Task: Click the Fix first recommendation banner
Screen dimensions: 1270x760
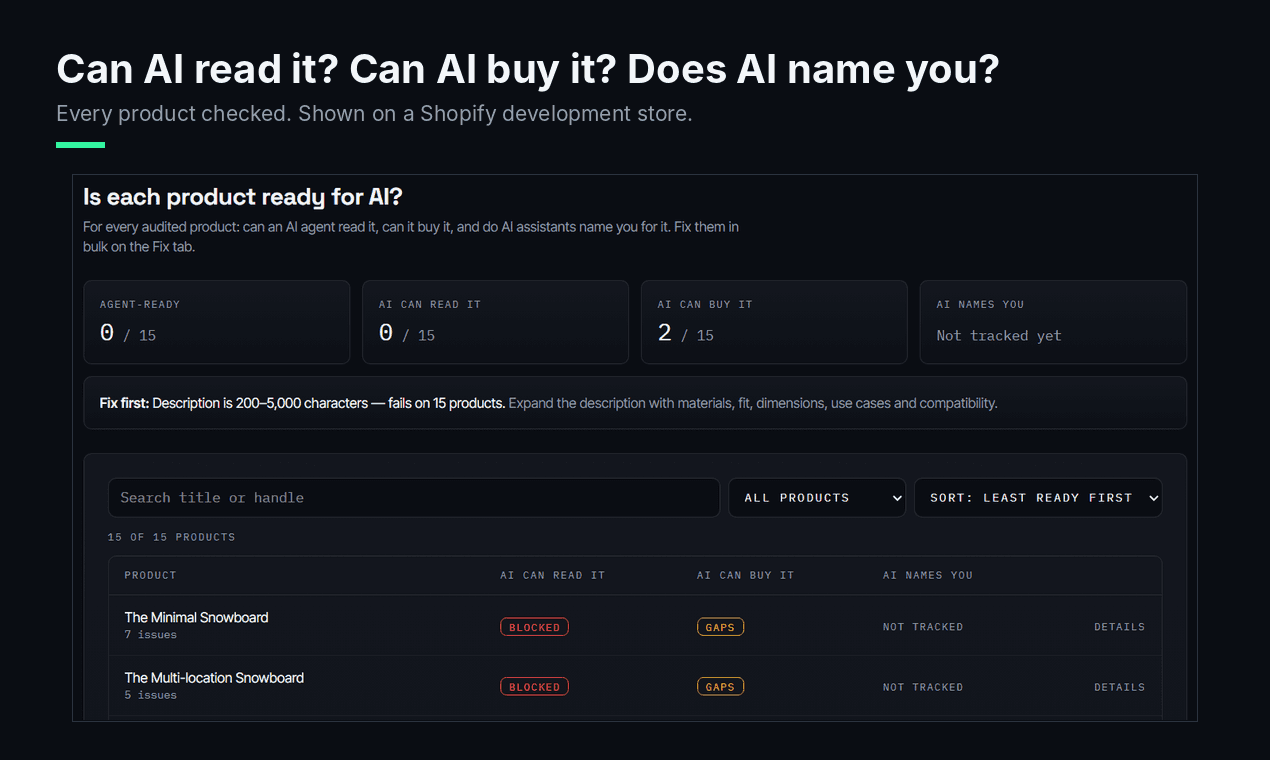Action: coord(635,403)
